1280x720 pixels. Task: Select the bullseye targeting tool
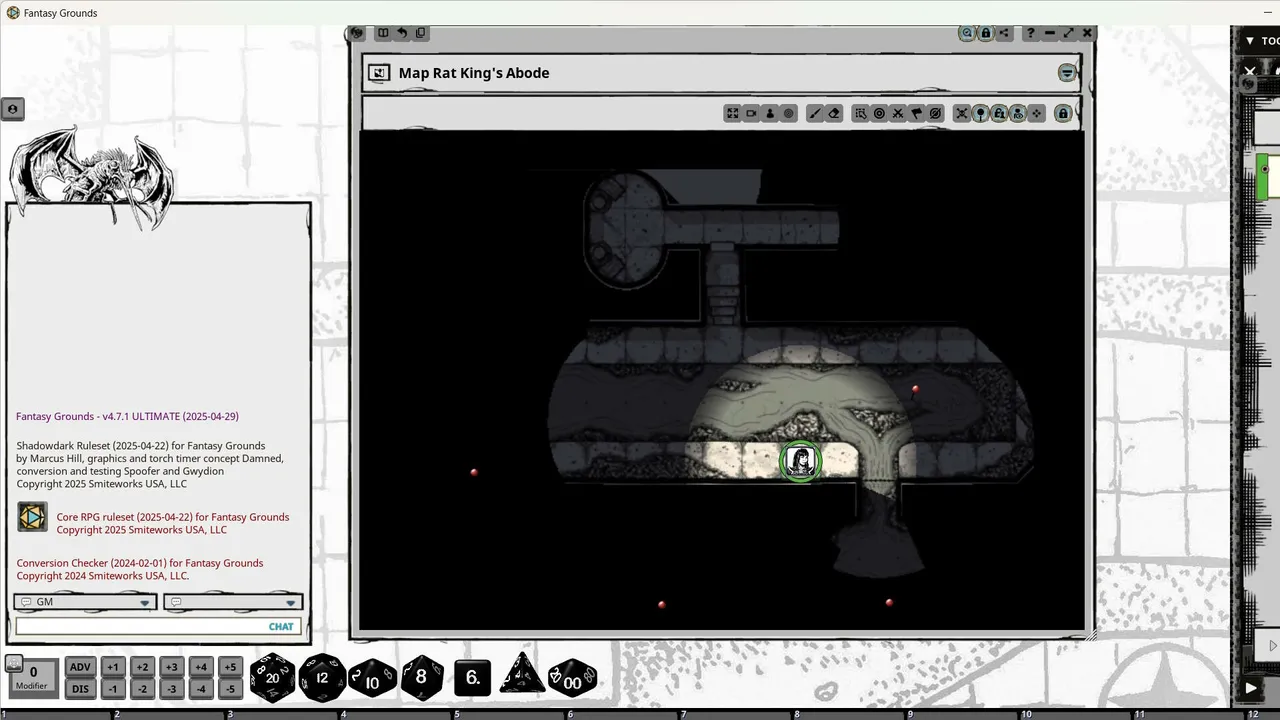point(879,113)
